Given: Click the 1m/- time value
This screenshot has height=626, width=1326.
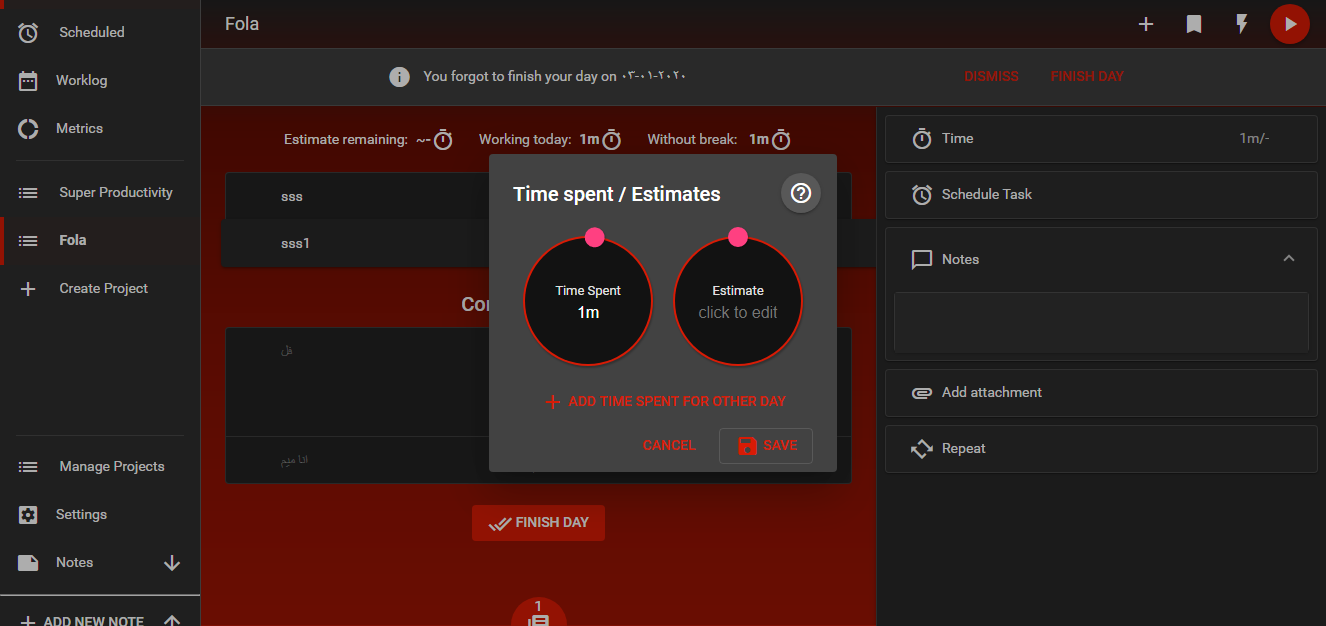Looking at the screenshot, I should [1254, 138].
